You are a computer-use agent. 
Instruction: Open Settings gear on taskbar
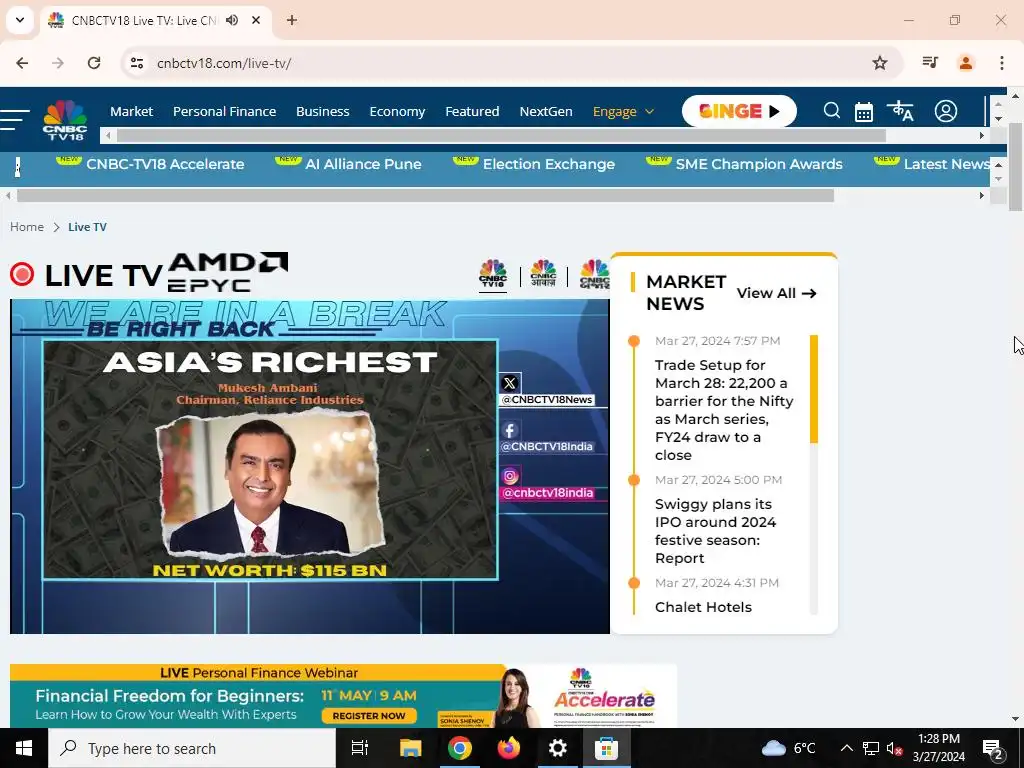click(x=558, y=748)
